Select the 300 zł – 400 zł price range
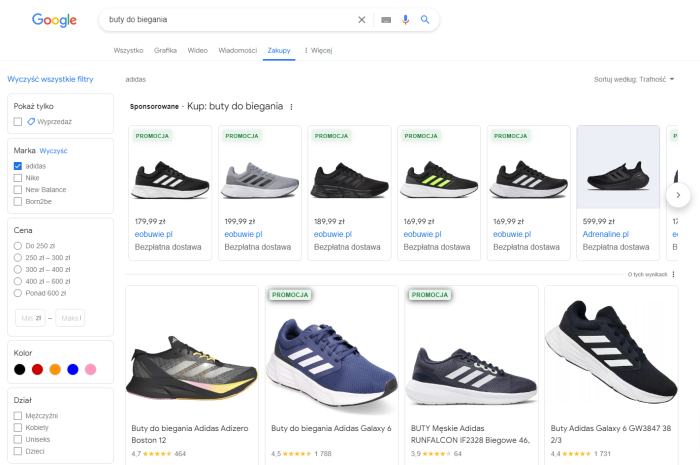 [x=18, y=270]
